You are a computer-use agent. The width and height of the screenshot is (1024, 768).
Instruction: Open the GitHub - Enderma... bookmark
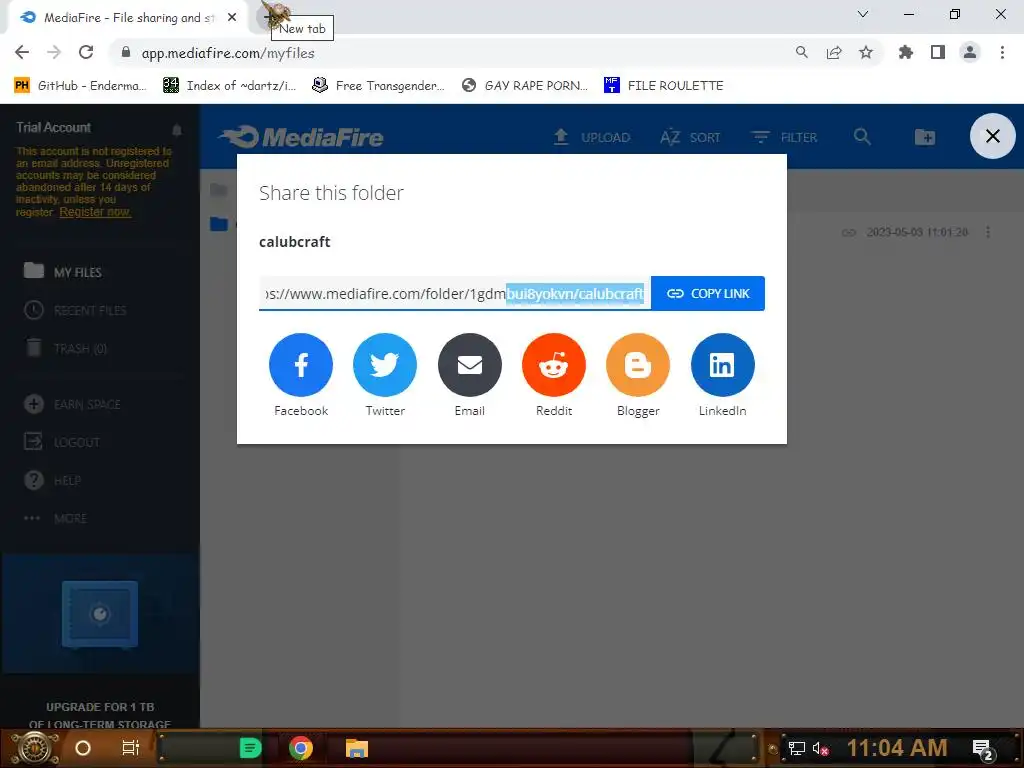pos(80,86)
